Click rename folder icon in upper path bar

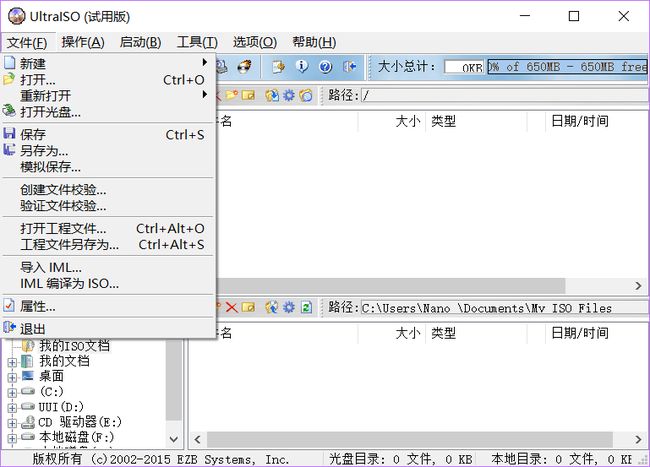(248, 95)
